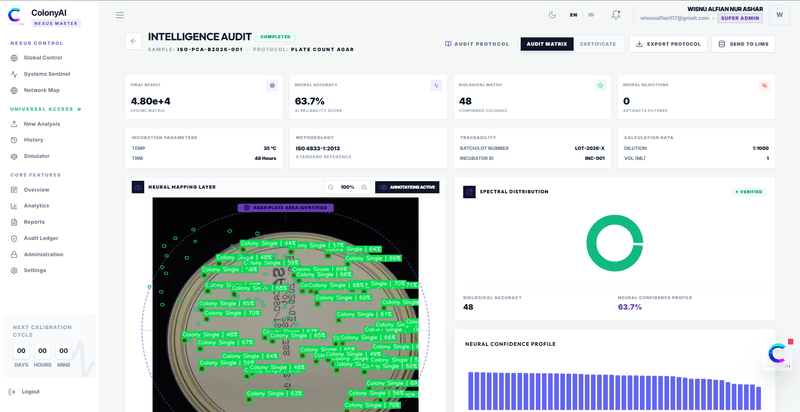Open user avatar W menu
The width and height of the screenshot is (800, 412).
pos(779,15)
